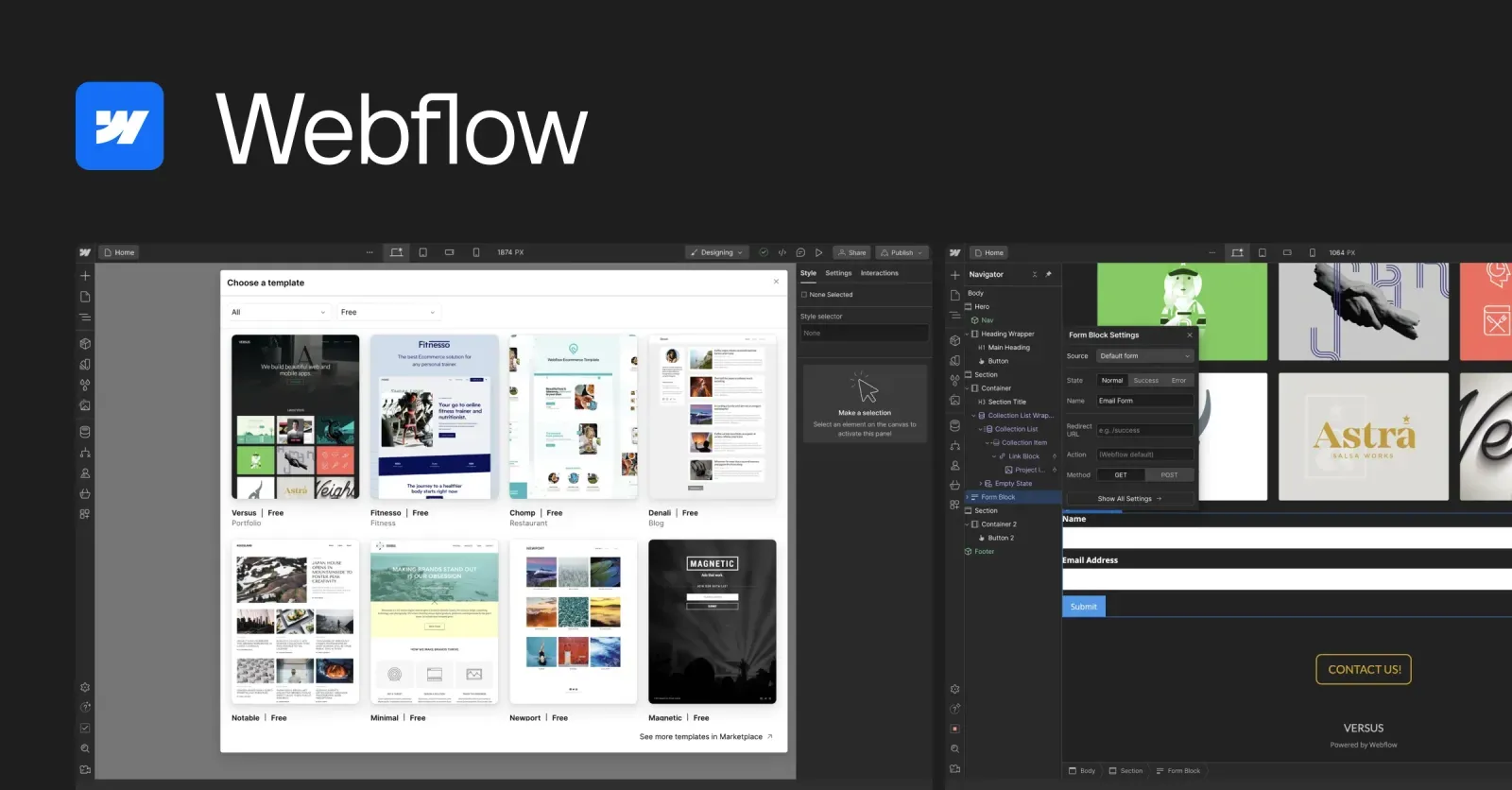This screenshot has height=790, width=1512.
Task: Open the Style manager droplets icon in left window
Action: pyautogui.click(x=85, y=385)
